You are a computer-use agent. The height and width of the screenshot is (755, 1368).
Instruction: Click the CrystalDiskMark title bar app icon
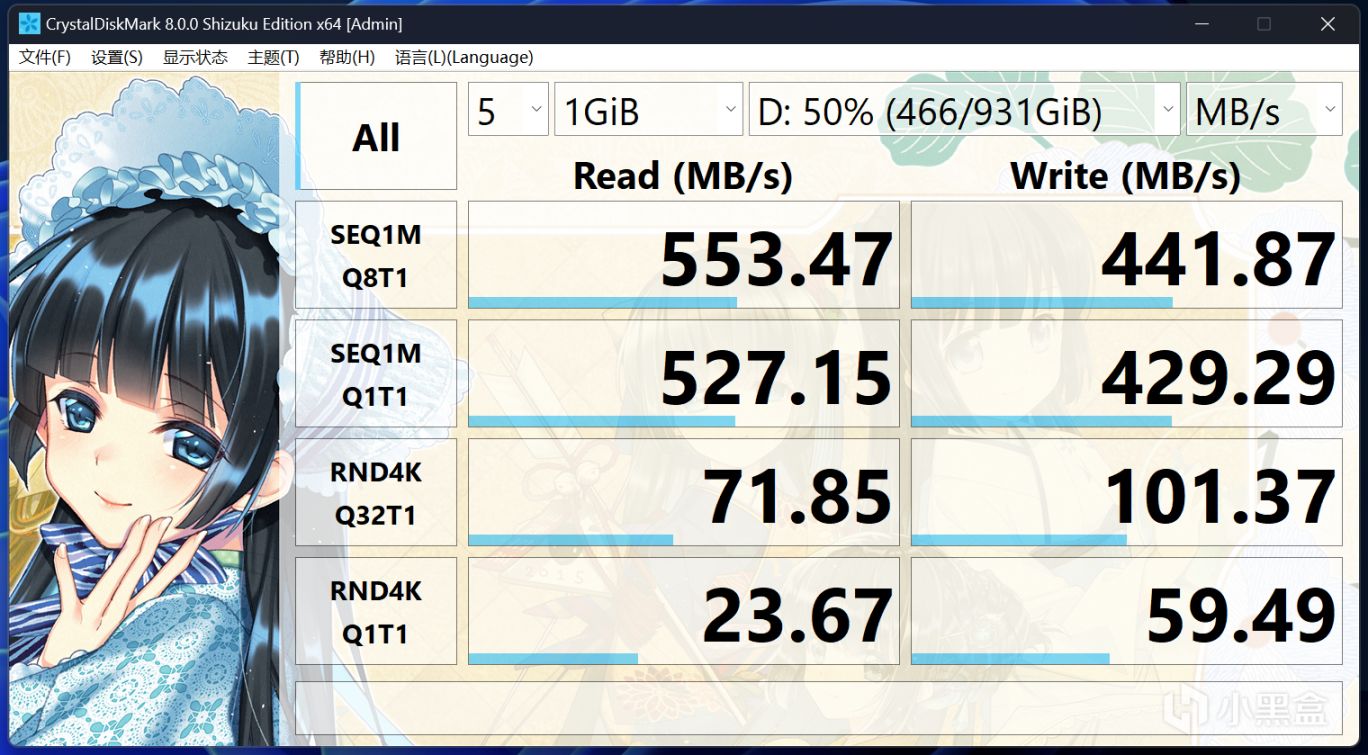pos(29,23)
